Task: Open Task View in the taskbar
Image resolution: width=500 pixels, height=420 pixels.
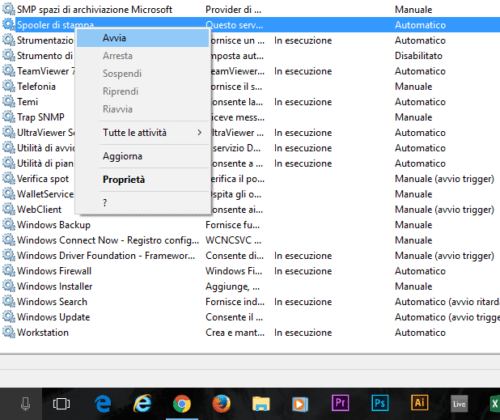Action: 61,404
